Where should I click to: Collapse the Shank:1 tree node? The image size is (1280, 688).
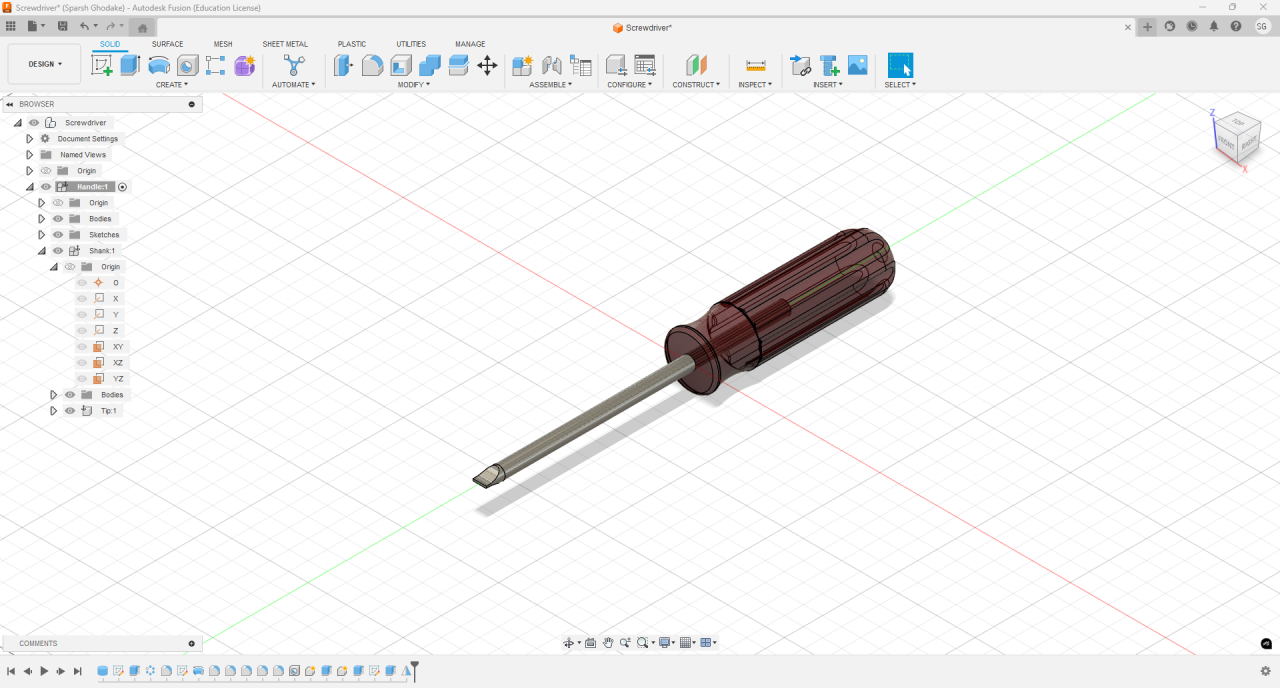(x=42, y=251)
